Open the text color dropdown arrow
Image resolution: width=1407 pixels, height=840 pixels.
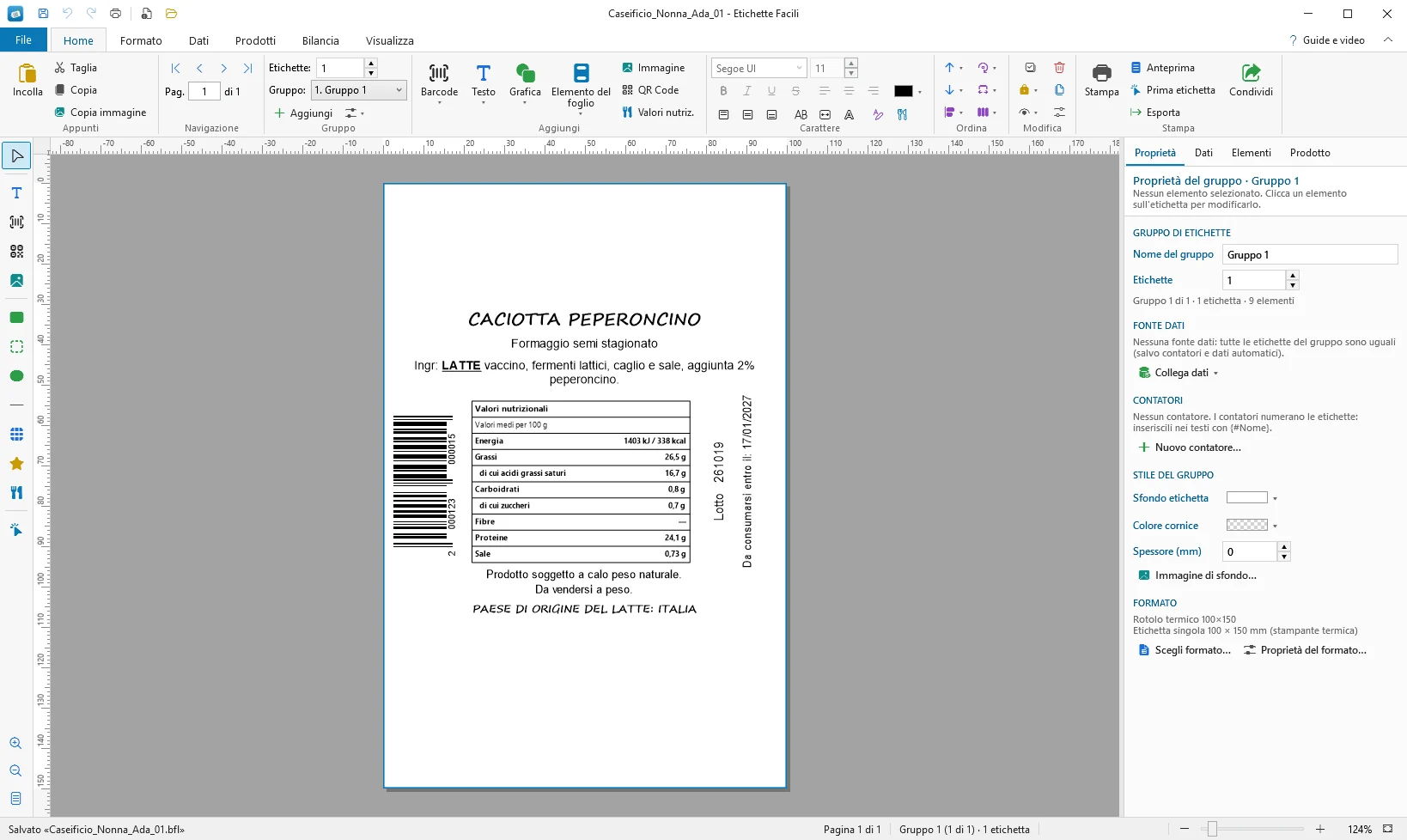pyautogui.click(x=920, y=92)
